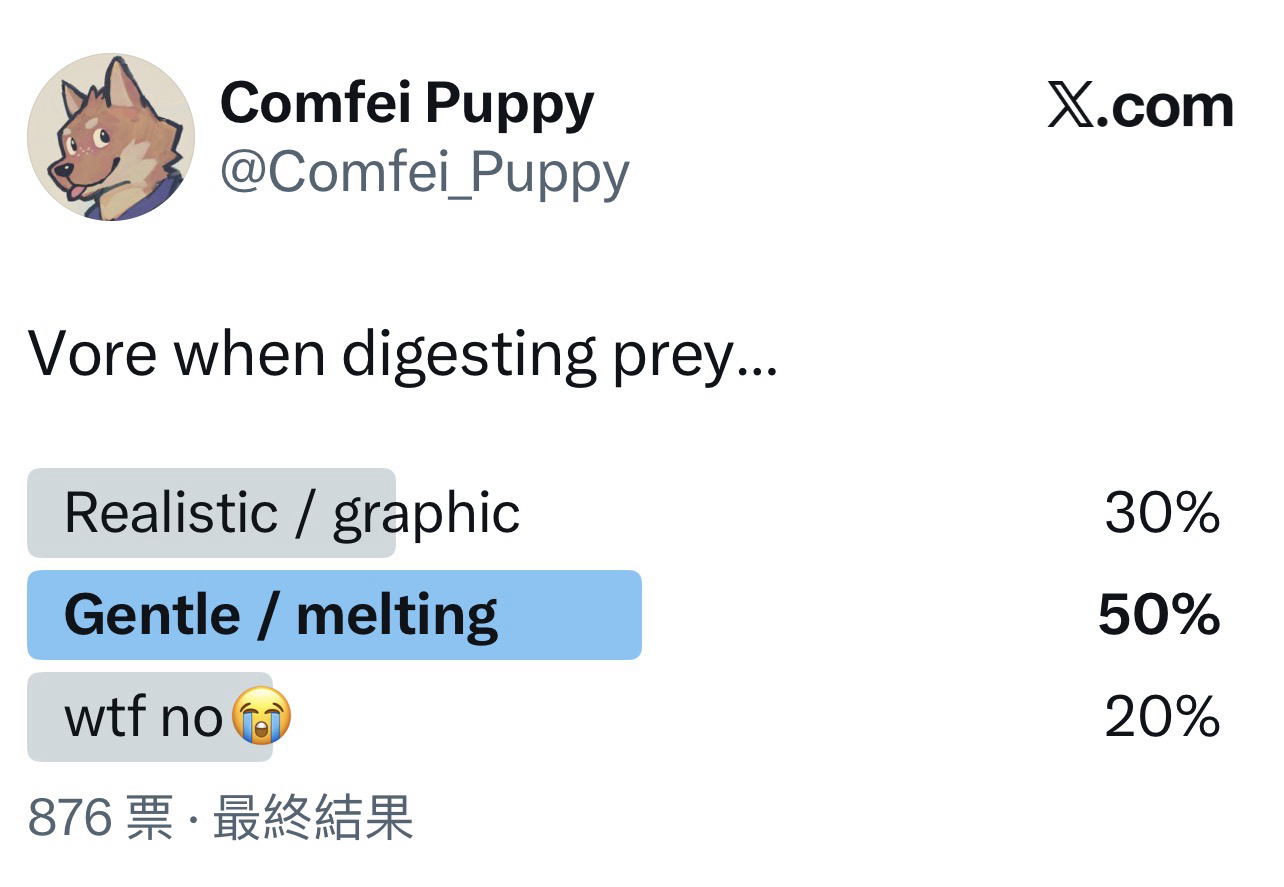Click the @Comfei_Puppy handle
1284x887 pixels.
click(x=424, y=172)
